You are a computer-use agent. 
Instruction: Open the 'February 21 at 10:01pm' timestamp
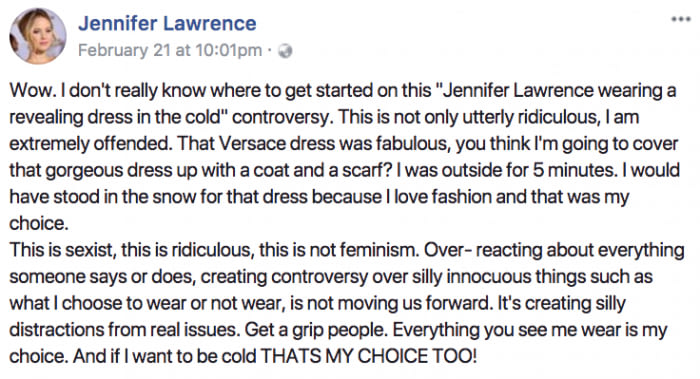point(170,50)
